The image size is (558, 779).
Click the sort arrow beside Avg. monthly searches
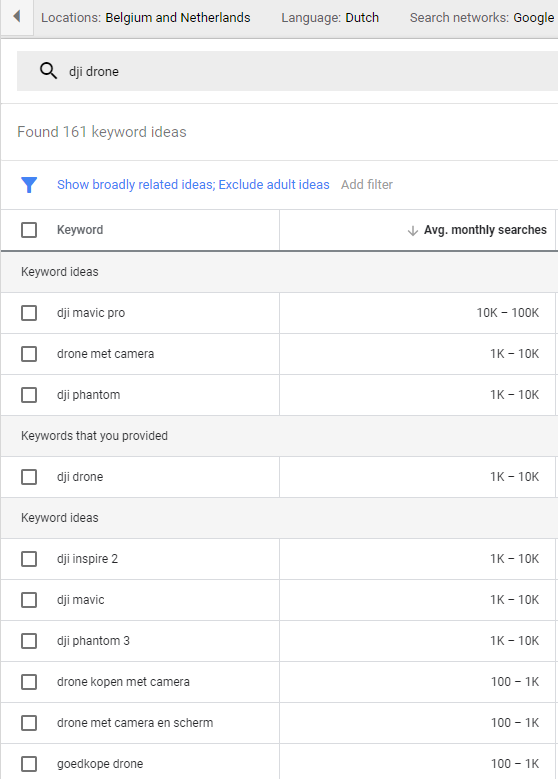click(412, 231)
